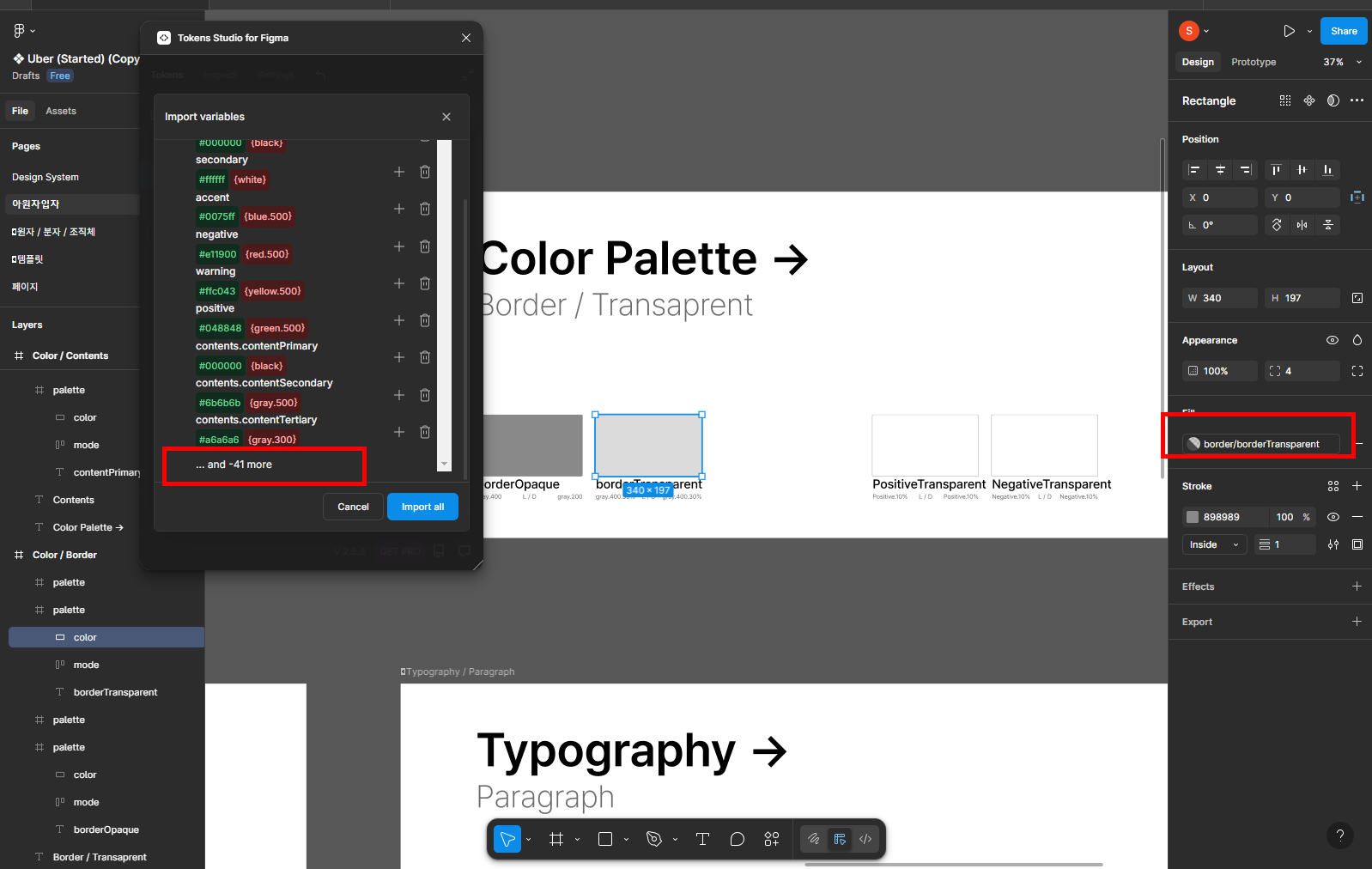Open the Figma main menu icon

[x=19, y=31]
